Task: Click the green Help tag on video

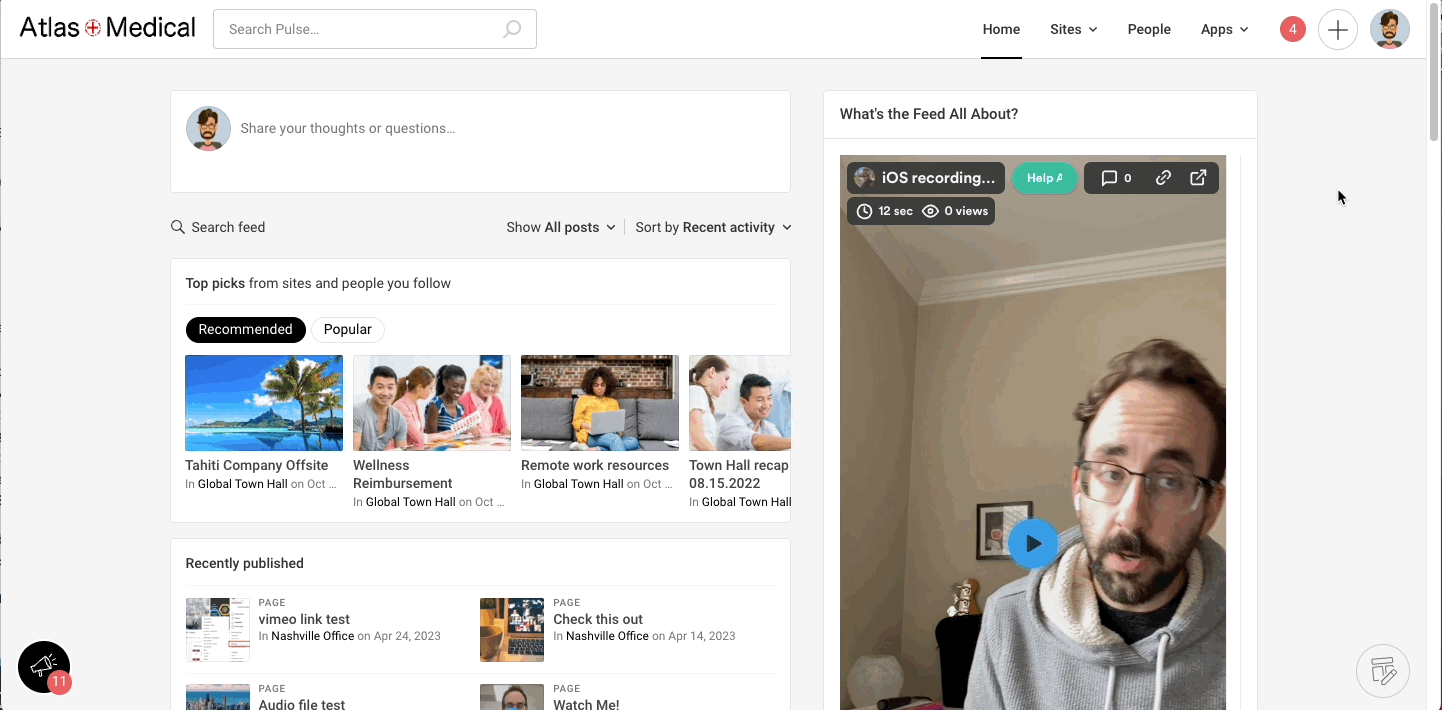Action: [x=1045, y=178]
